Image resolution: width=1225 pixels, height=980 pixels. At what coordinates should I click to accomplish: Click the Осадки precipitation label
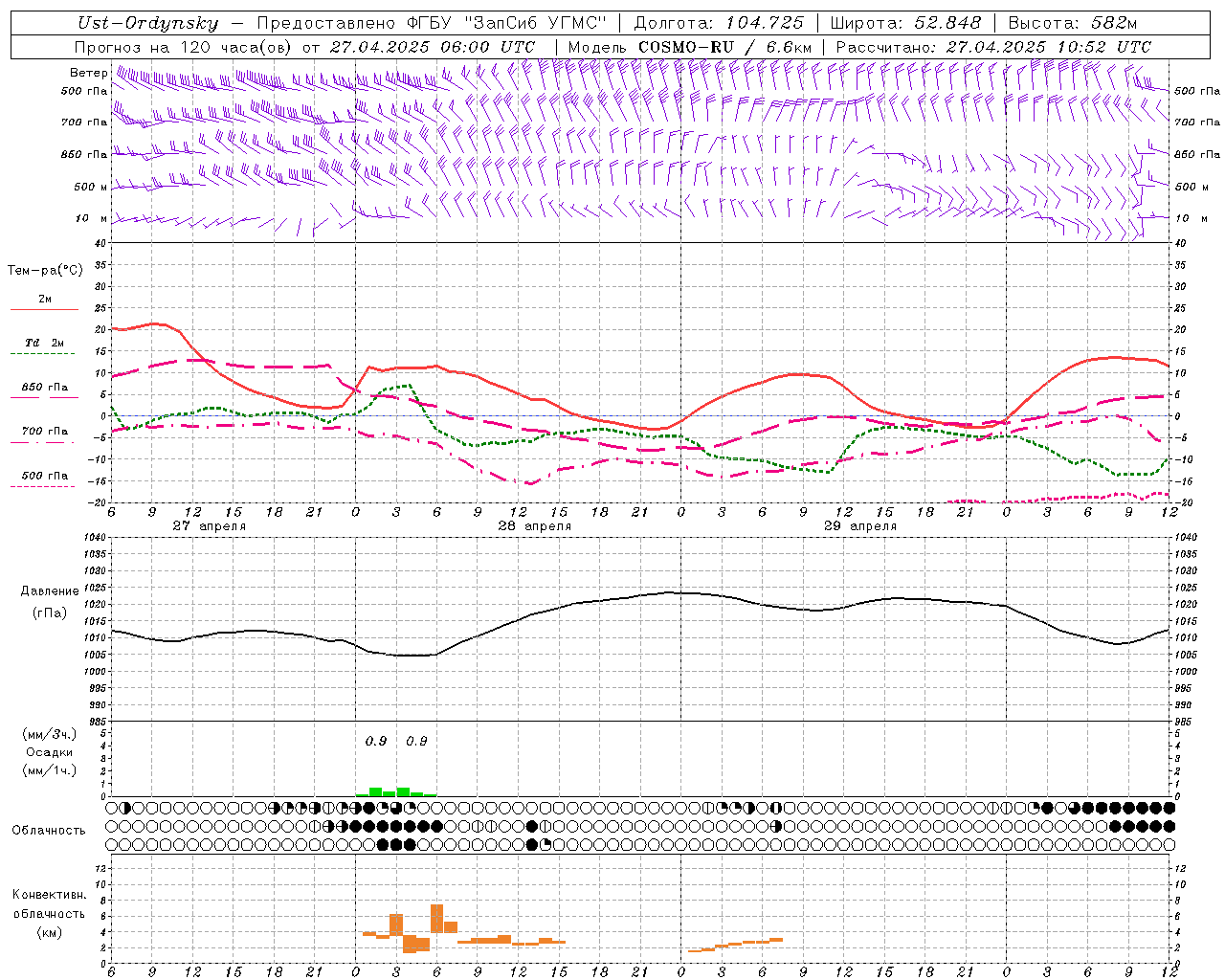pos(50,752)
